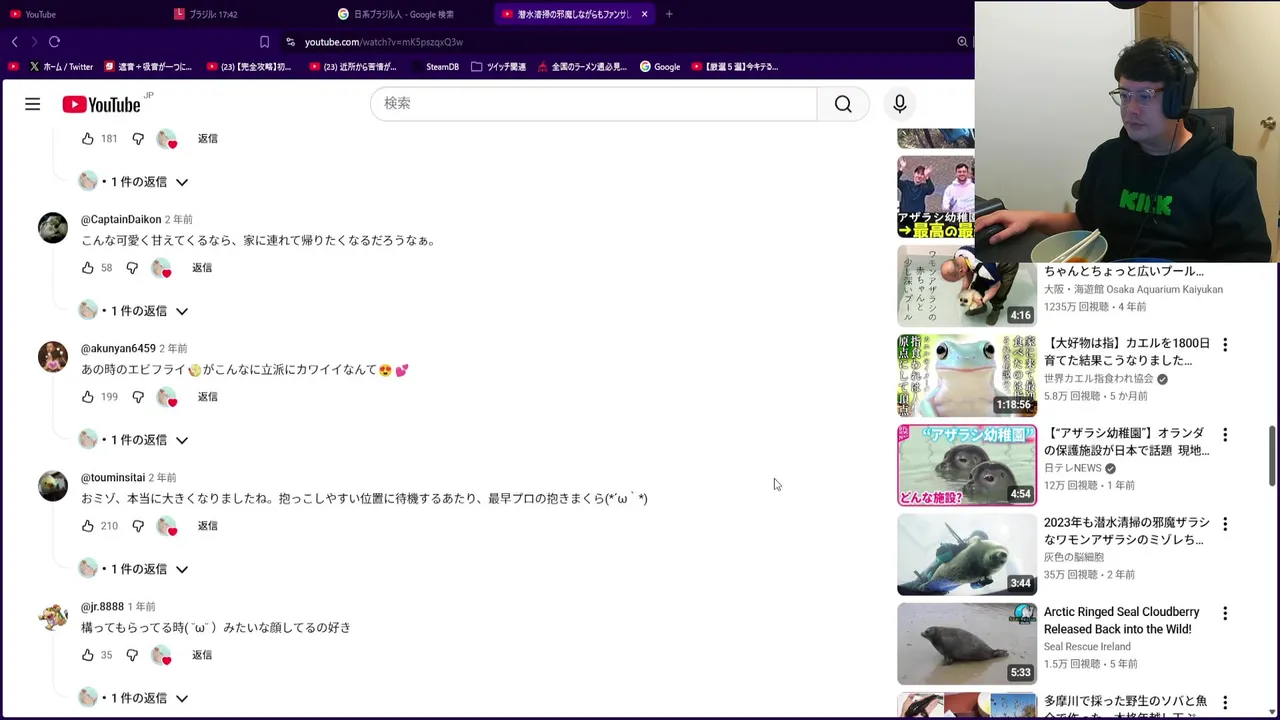The width and height of the screenshot is (1280, 720).
Task: Open video title 2023年も潜水清掃の邪魔ザラシ
Action: 1126,531
